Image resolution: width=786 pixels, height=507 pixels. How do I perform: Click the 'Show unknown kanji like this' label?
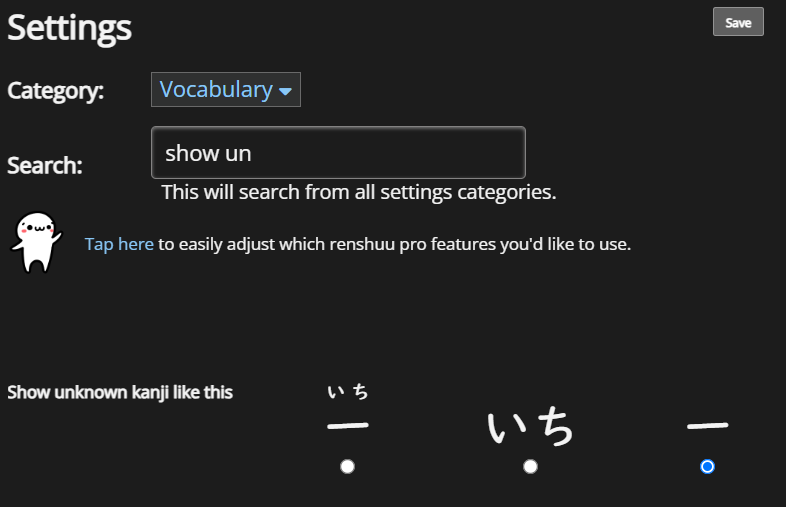[x=120, y=392]
